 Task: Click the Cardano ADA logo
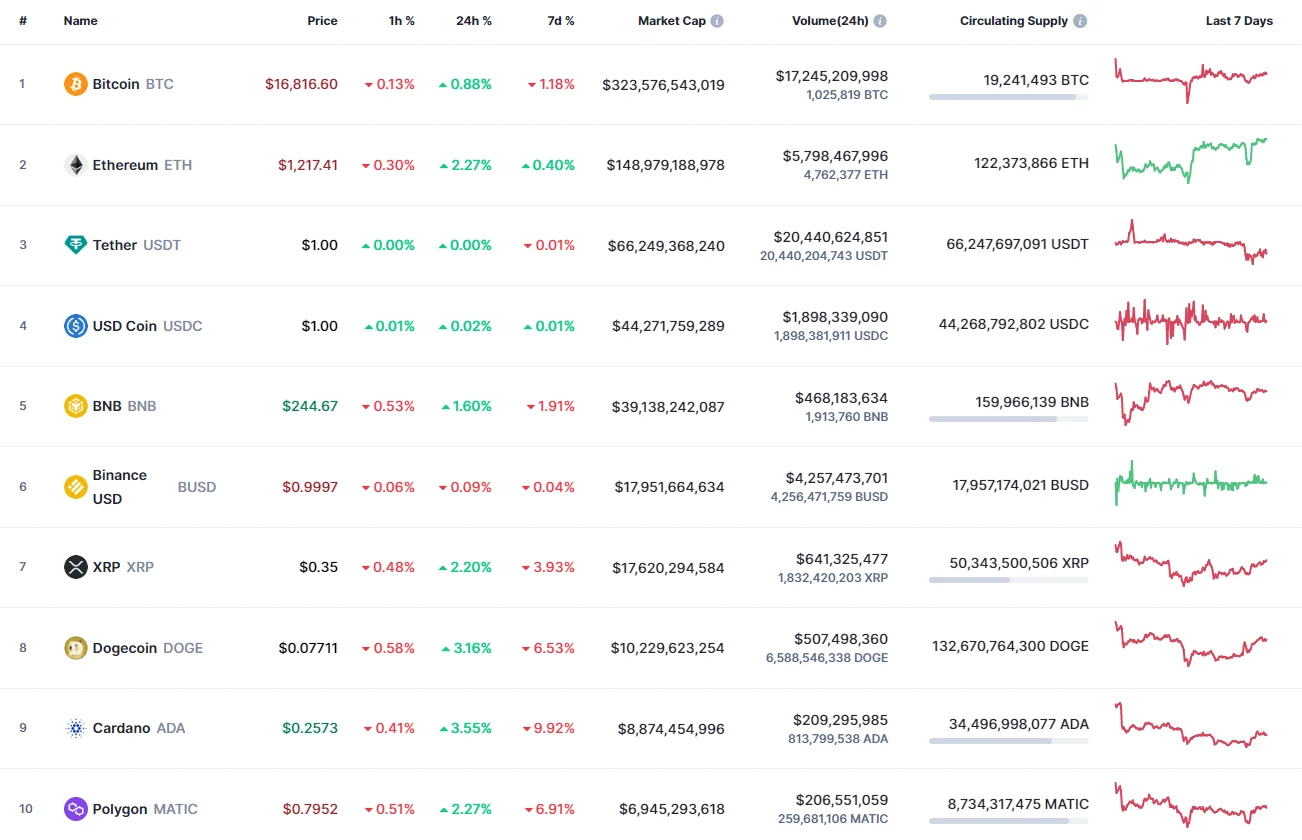[74, 728]
